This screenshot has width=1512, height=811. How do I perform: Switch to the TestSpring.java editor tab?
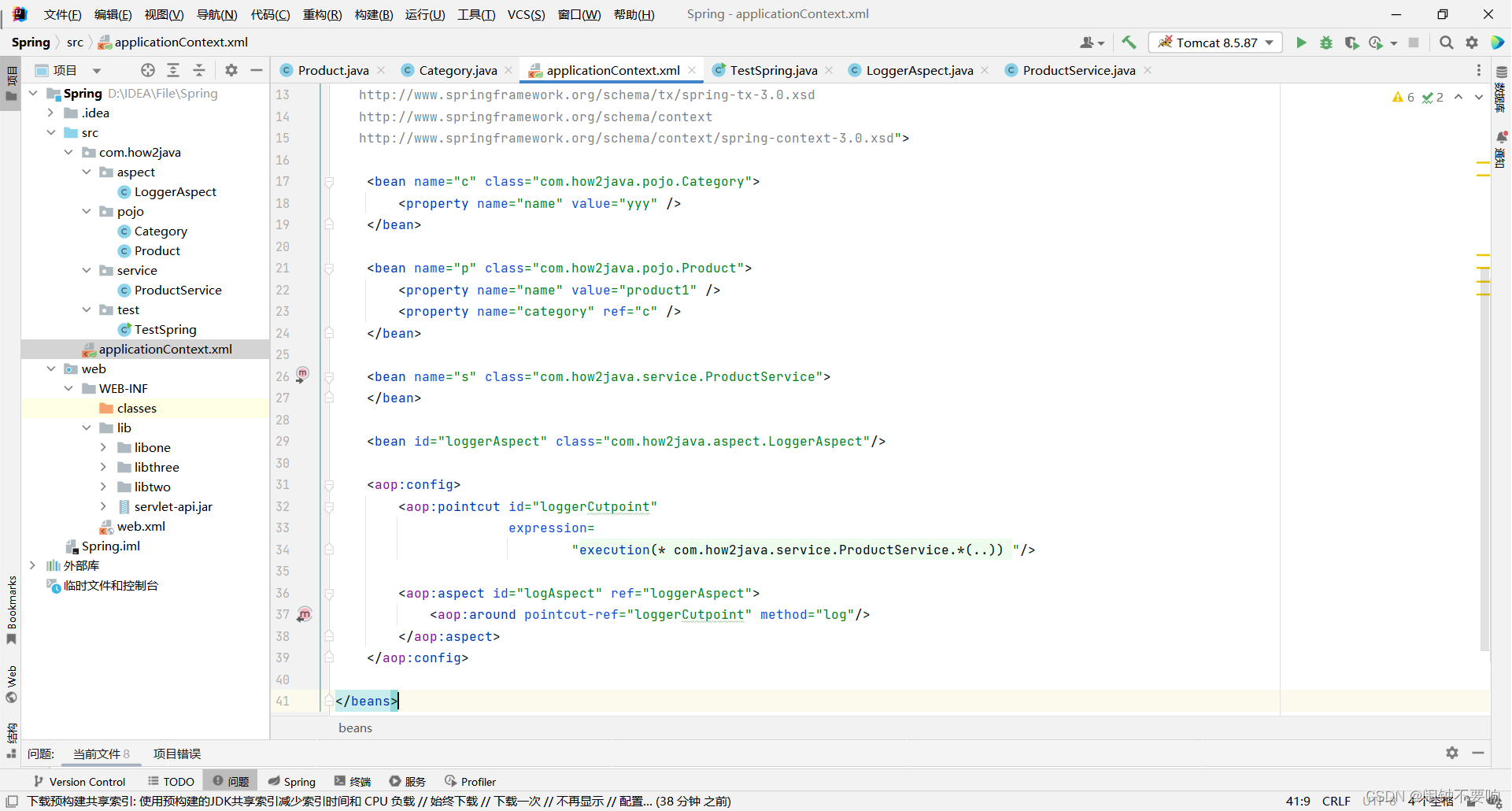[771, 70]
